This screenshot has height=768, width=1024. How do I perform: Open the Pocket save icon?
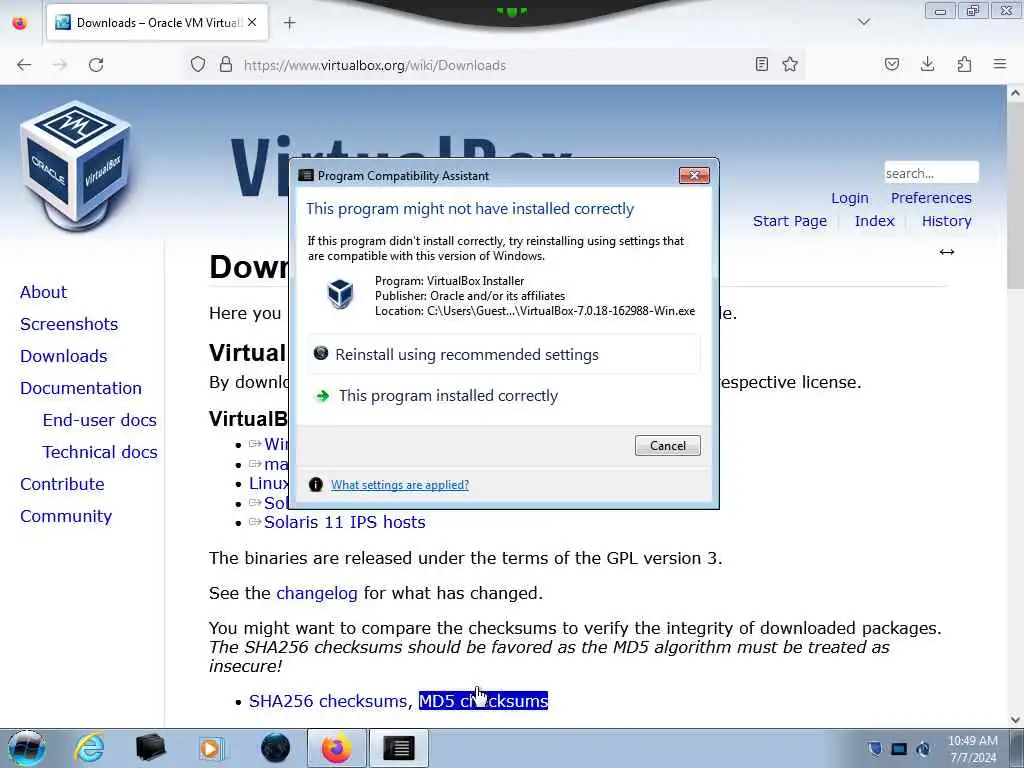point(892,64)
